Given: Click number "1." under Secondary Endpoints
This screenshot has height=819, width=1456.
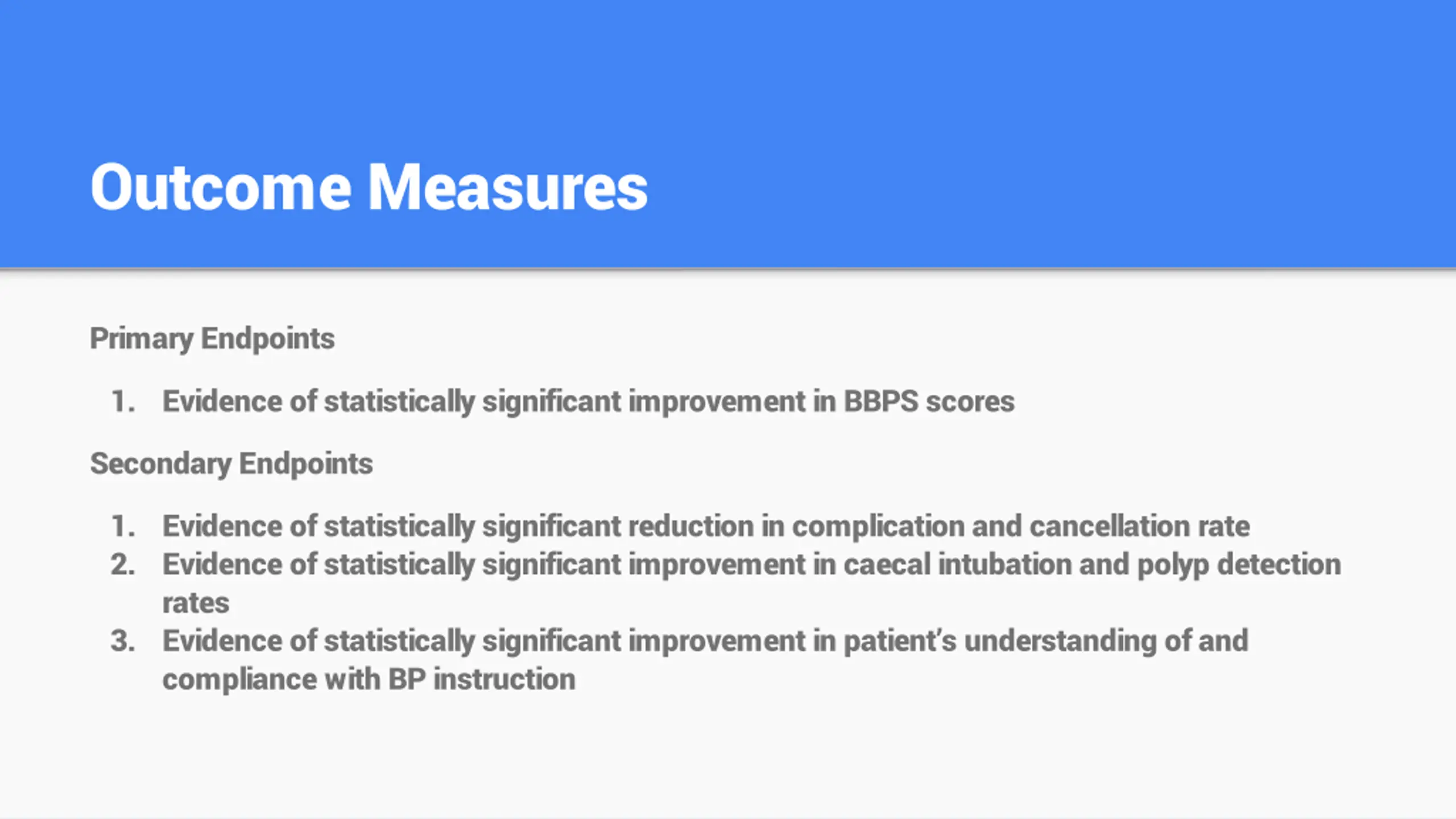Looking at the screenshot, I should 123,526.
